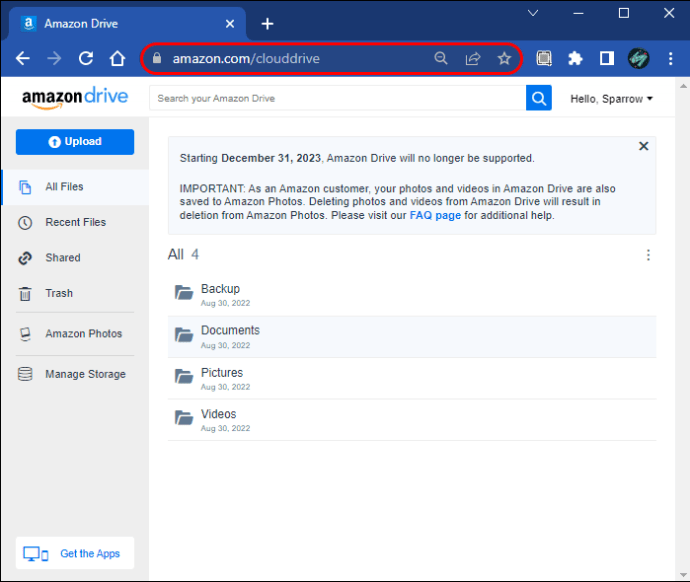Screen dimensions: 690x582
Task: Follow the FAQ page link
Action: coord(435,215)
